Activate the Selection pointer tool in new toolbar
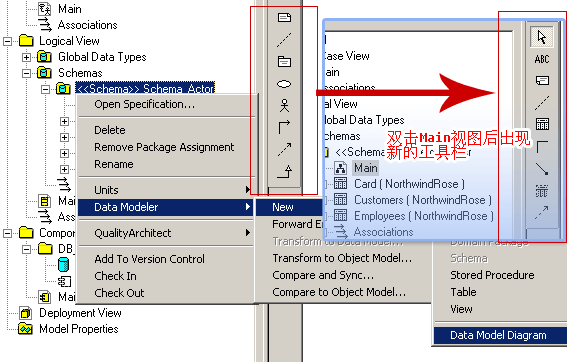The image size is (567, 362). [541, 37]
